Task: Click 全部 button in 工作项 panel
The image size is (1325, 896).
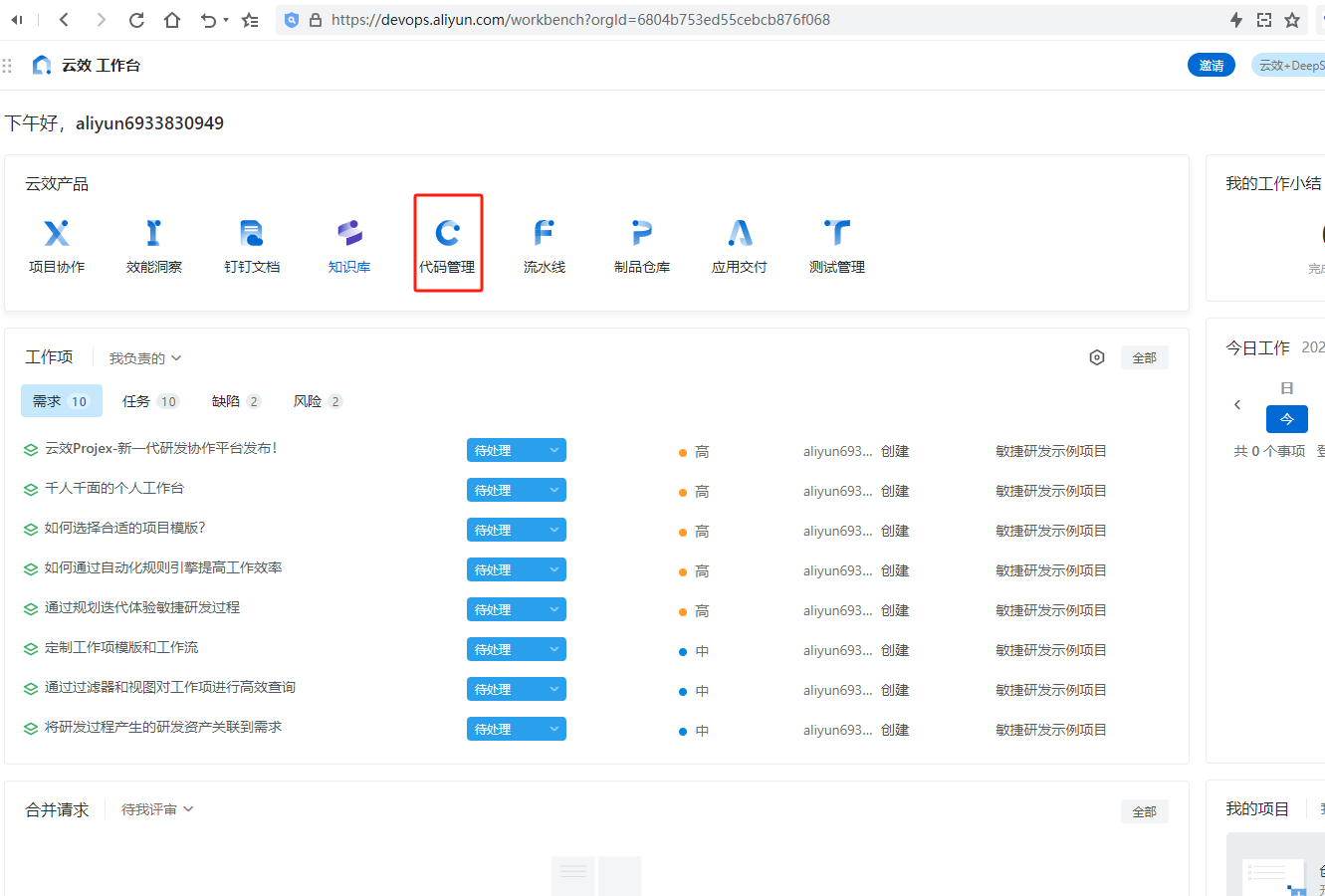Action: click(x=1145, y=357)
